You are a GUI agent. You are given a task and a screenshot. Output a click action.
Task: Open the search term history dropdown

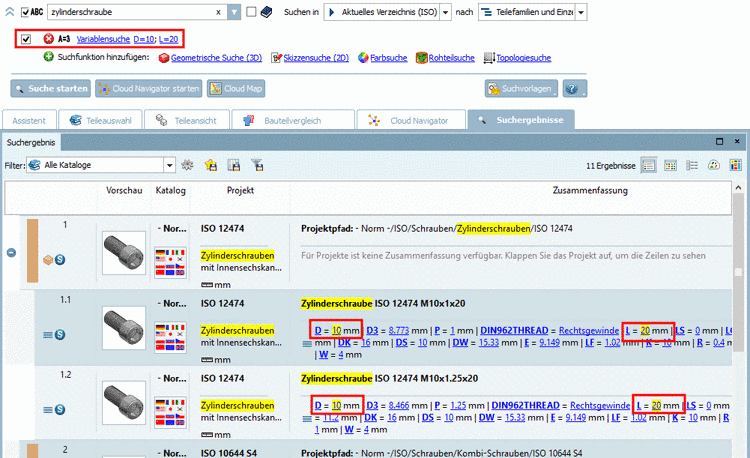234,12
